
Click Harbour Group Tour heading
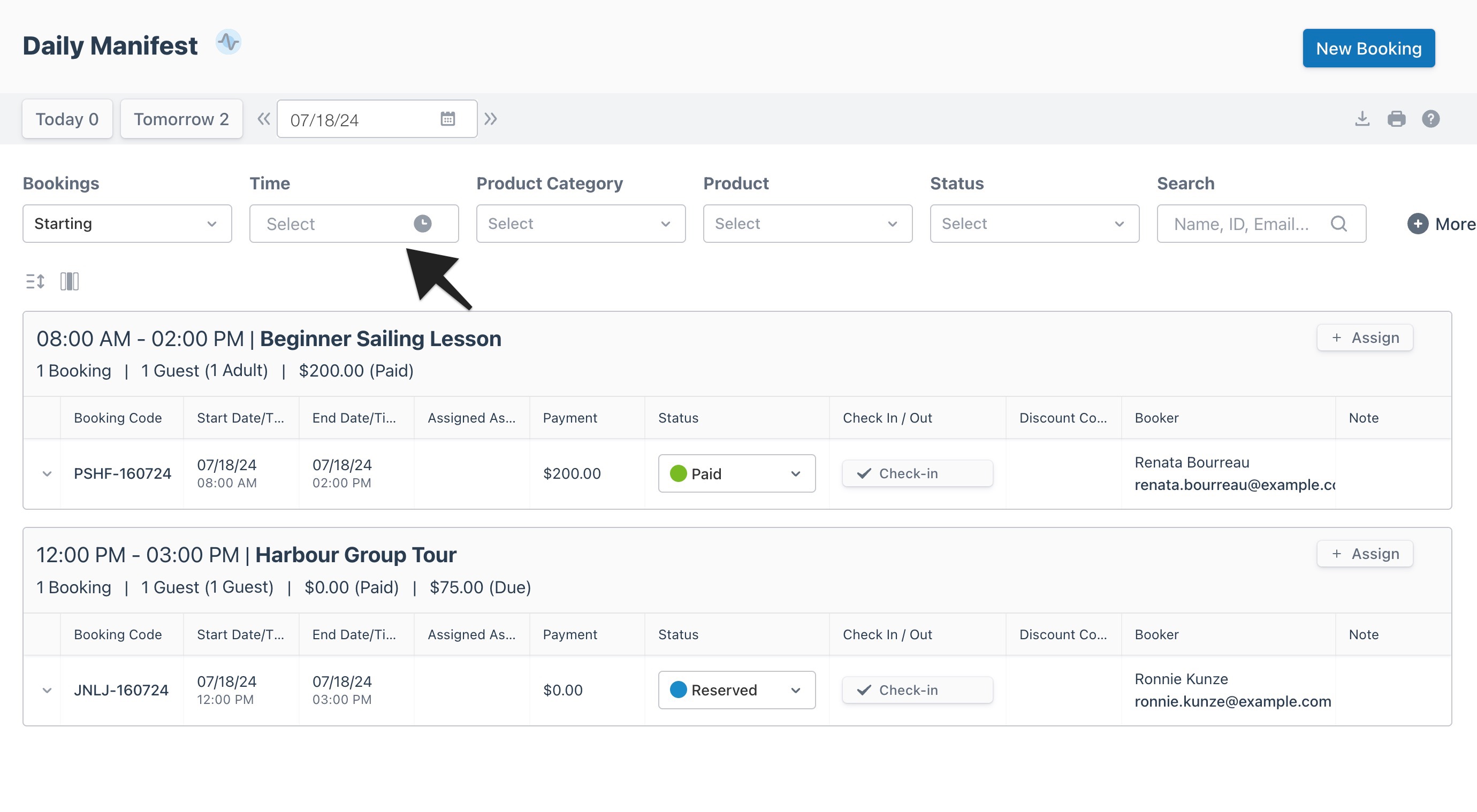[x=355, y=555]
